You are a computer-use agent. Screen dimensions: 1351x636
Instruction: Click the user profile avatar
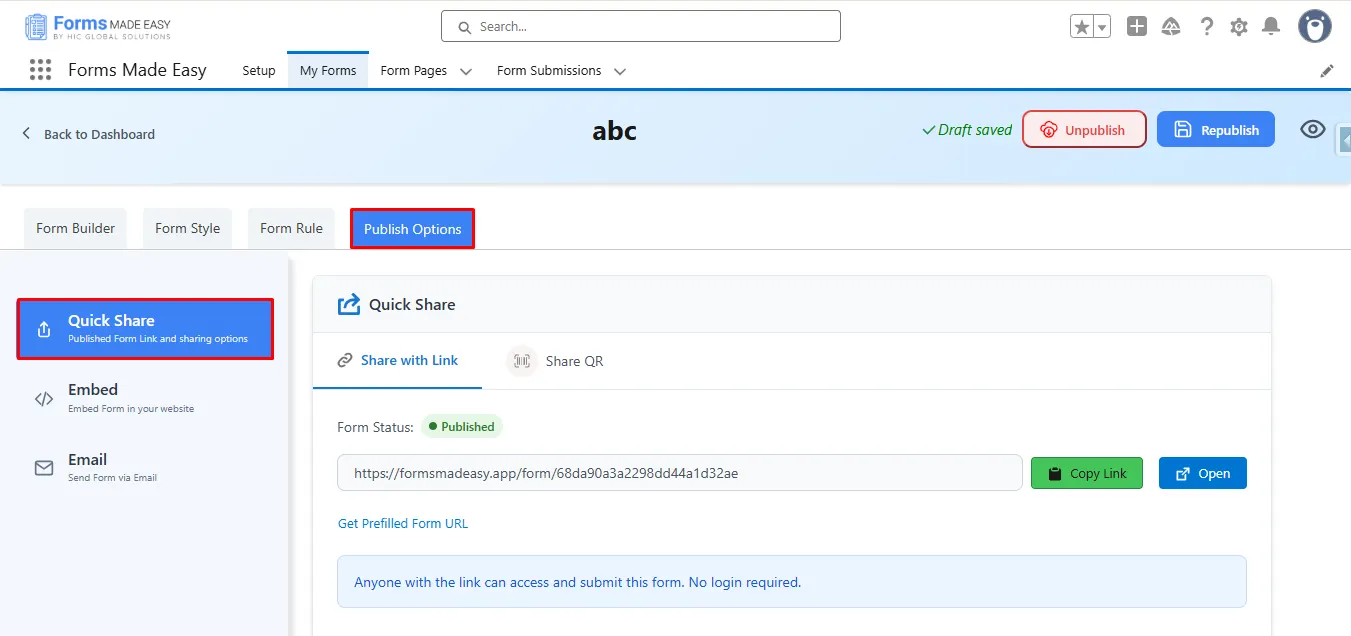[1314, 27]
